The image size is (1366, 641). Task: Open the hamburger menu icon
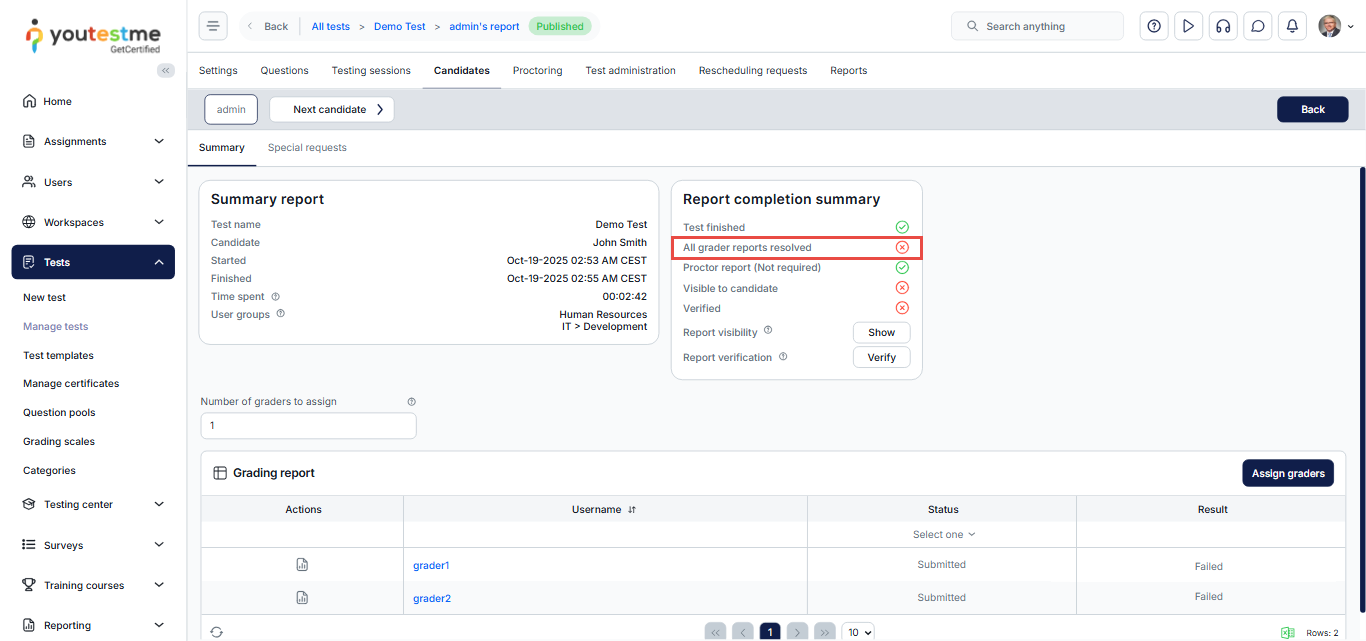[x=213, y=26]
